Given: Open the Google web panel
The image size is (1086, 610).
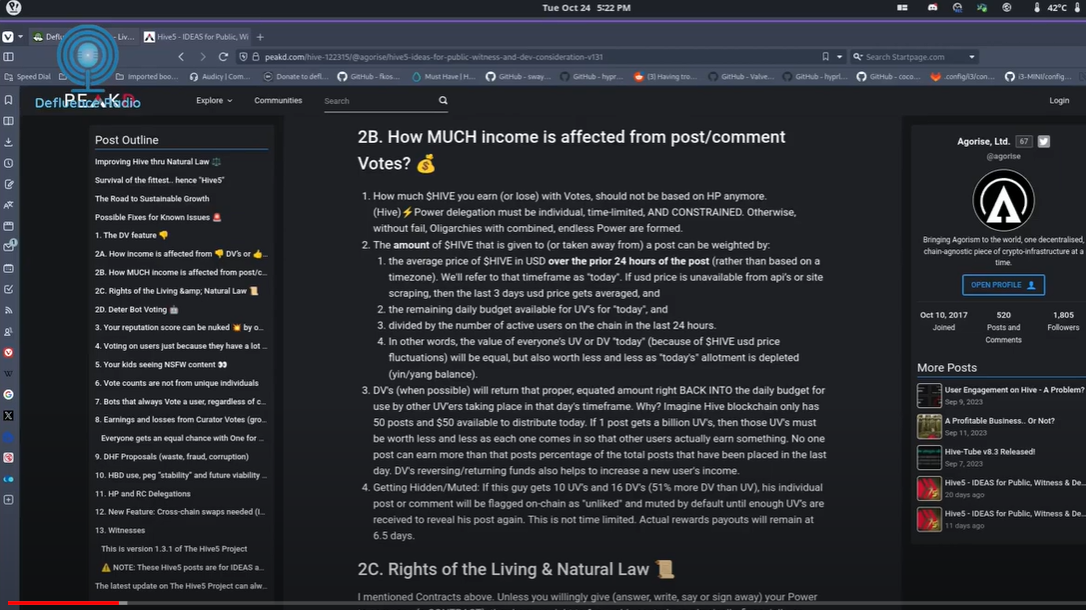Looking at the screenshot, I should tap(8, 395).
